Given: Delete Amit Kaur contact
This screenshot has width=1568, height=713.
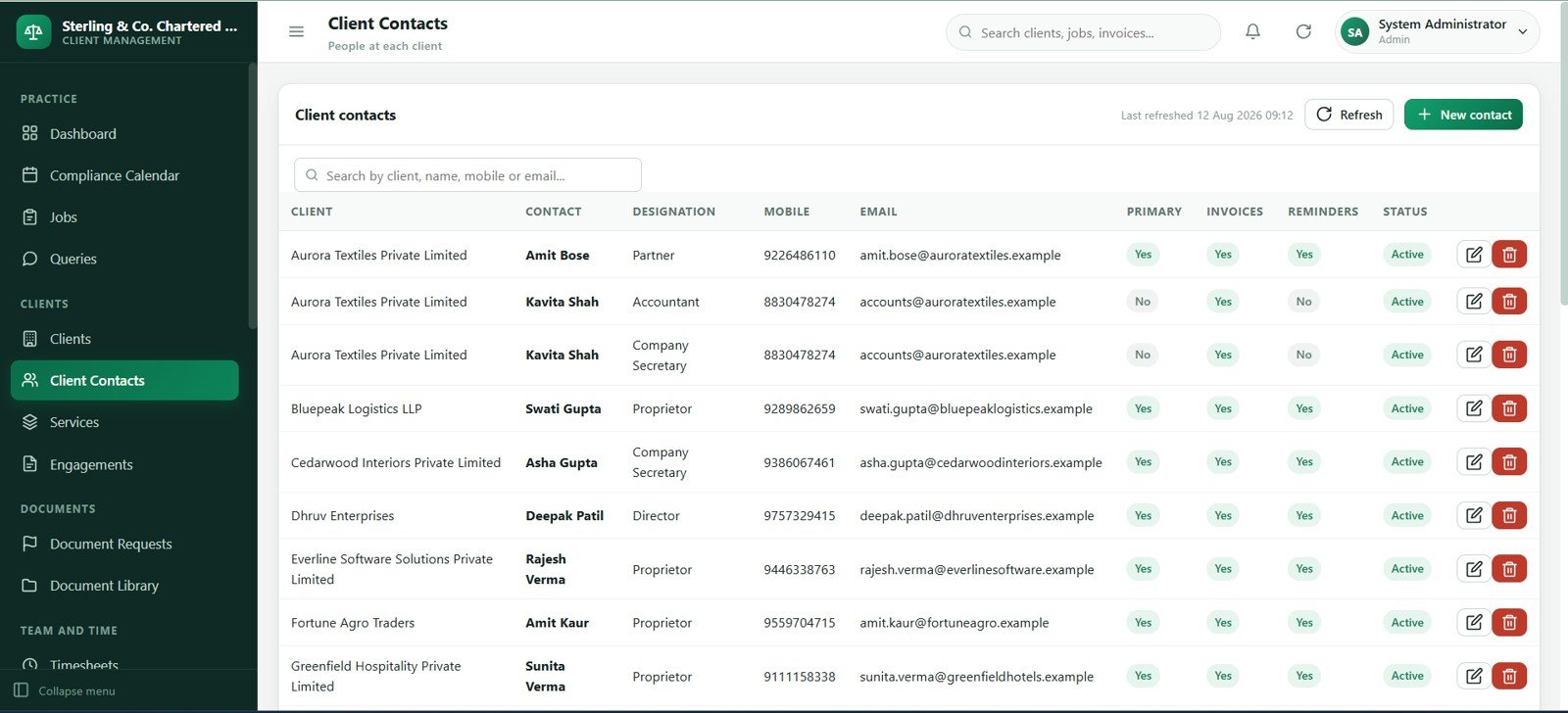Looking at the screenshot, I should point(1509,622).
